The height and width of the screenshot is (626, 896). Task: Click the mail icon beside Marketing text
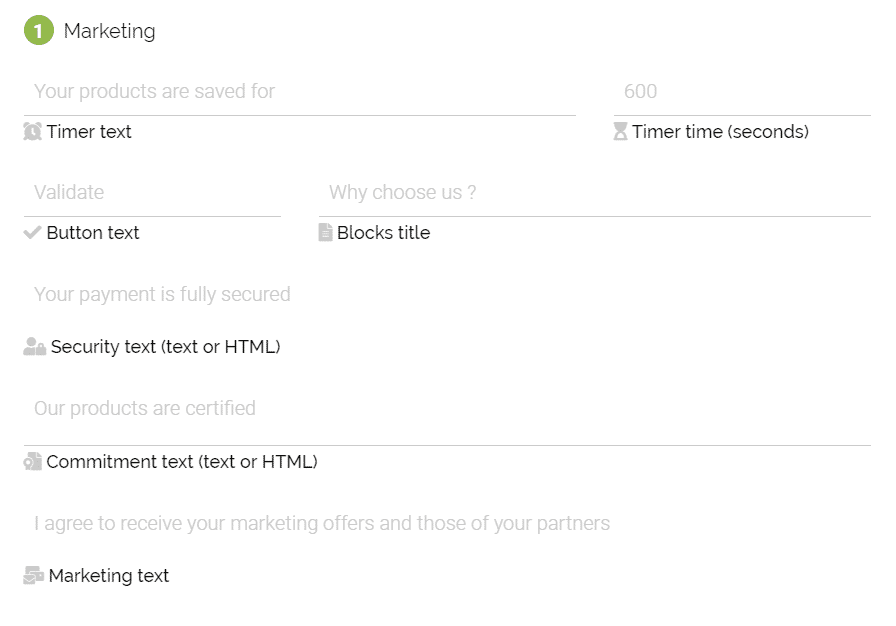click(x=33, y=575)
